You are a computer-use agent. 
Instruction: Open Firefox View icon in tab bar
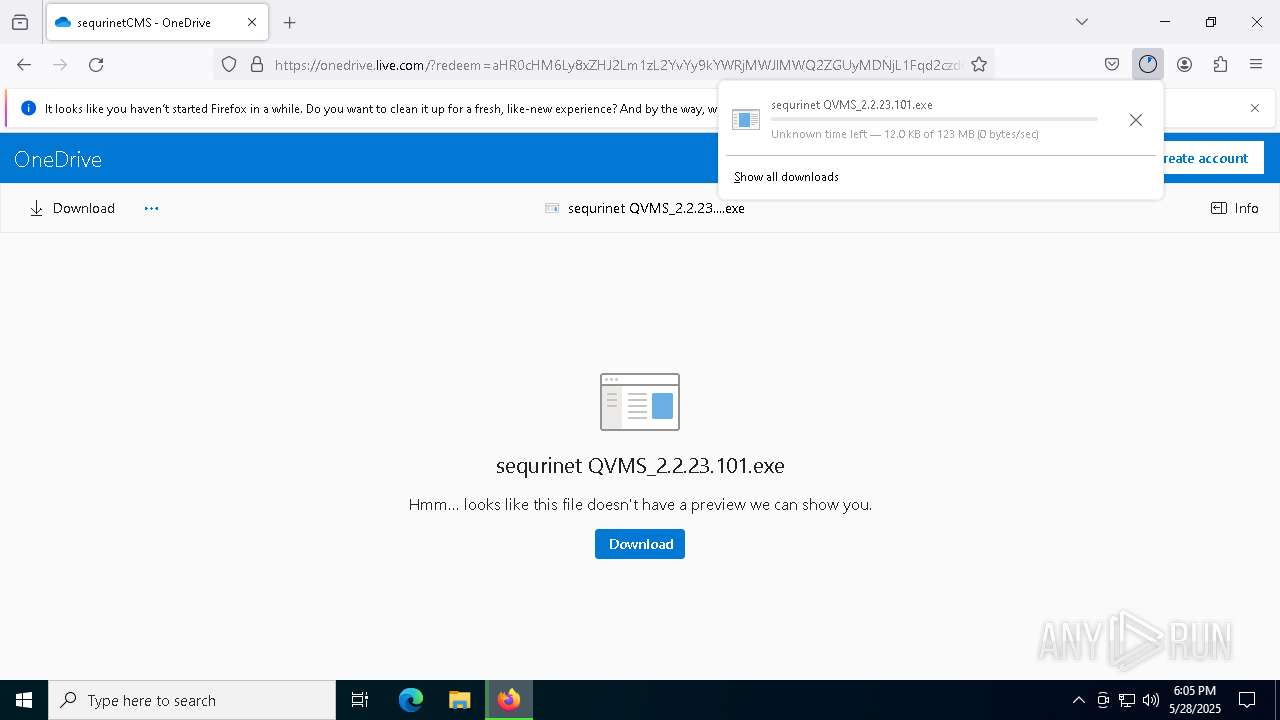[x=20, y=22]
